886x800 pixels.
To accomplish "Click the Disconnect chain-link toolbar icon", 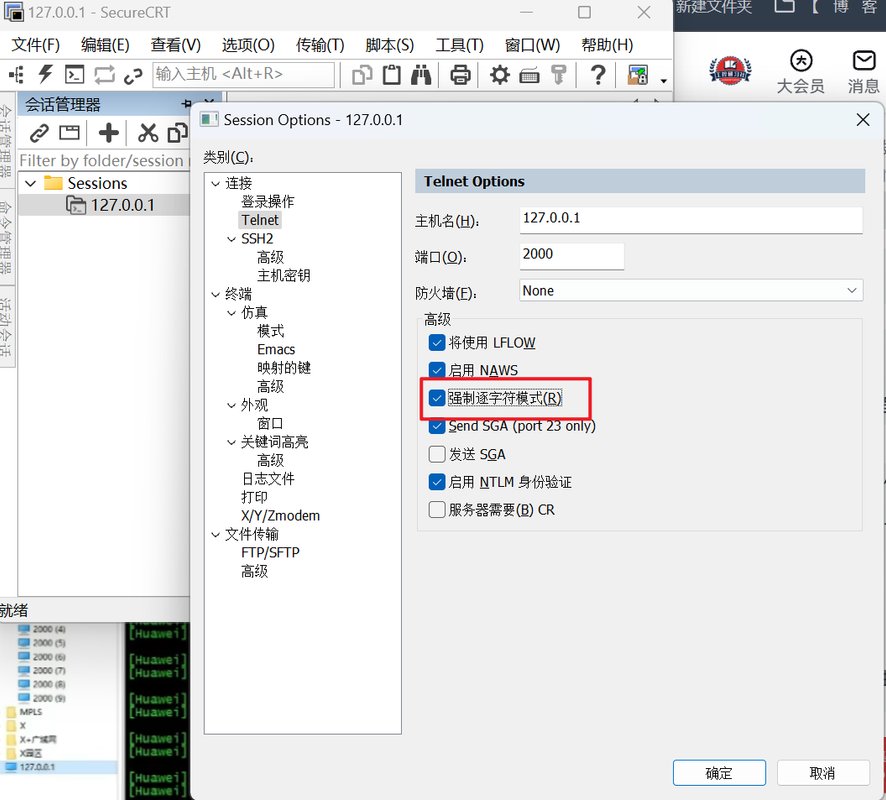I will 133,75.
